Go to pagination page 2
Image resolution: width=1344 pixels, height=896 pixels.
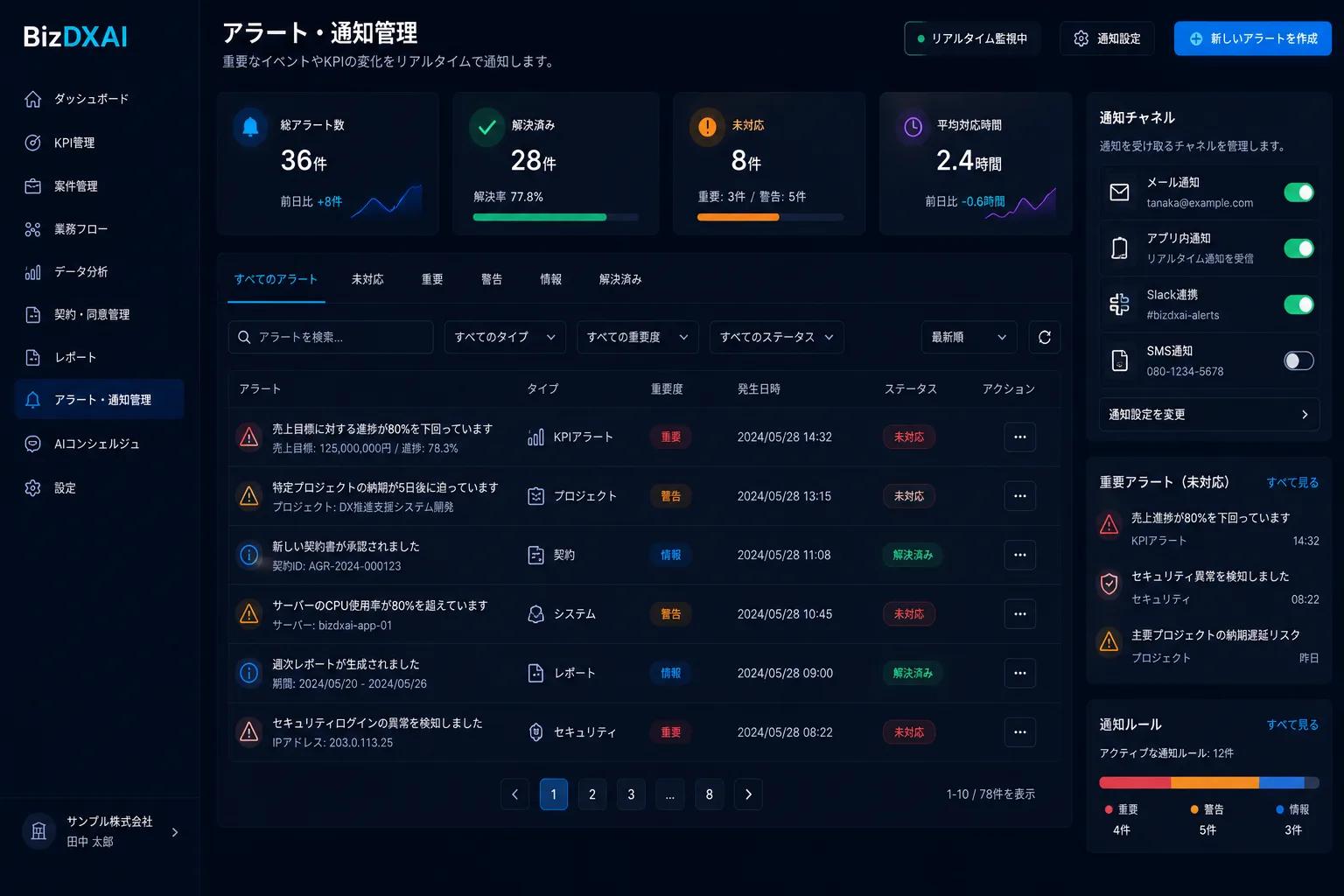coord(592,794)
